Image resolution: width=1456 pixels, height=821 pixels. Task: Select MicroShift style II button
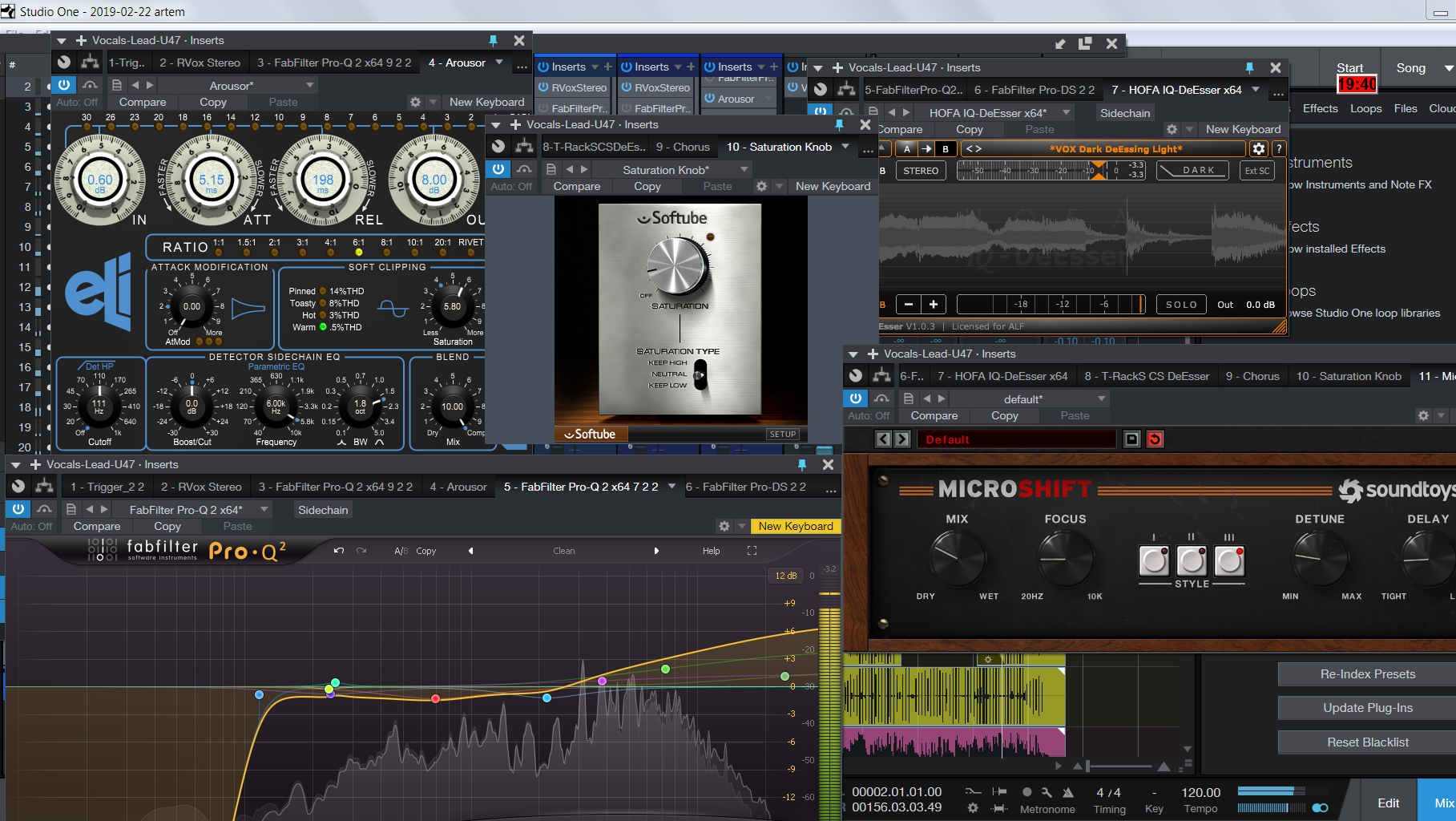pyautogui.click(x=1192, y=561)
